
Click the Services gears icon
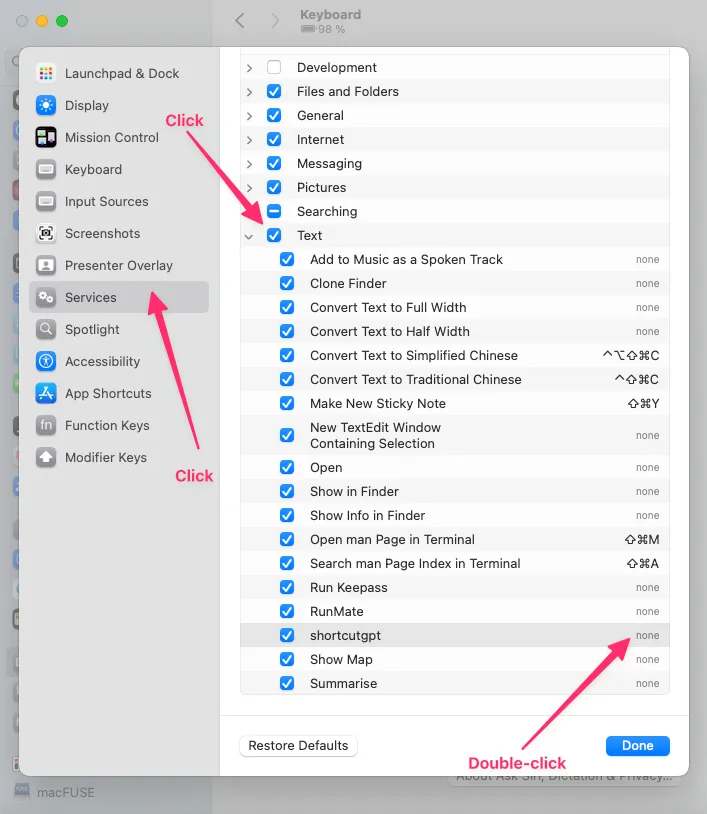tap(46, 297)
